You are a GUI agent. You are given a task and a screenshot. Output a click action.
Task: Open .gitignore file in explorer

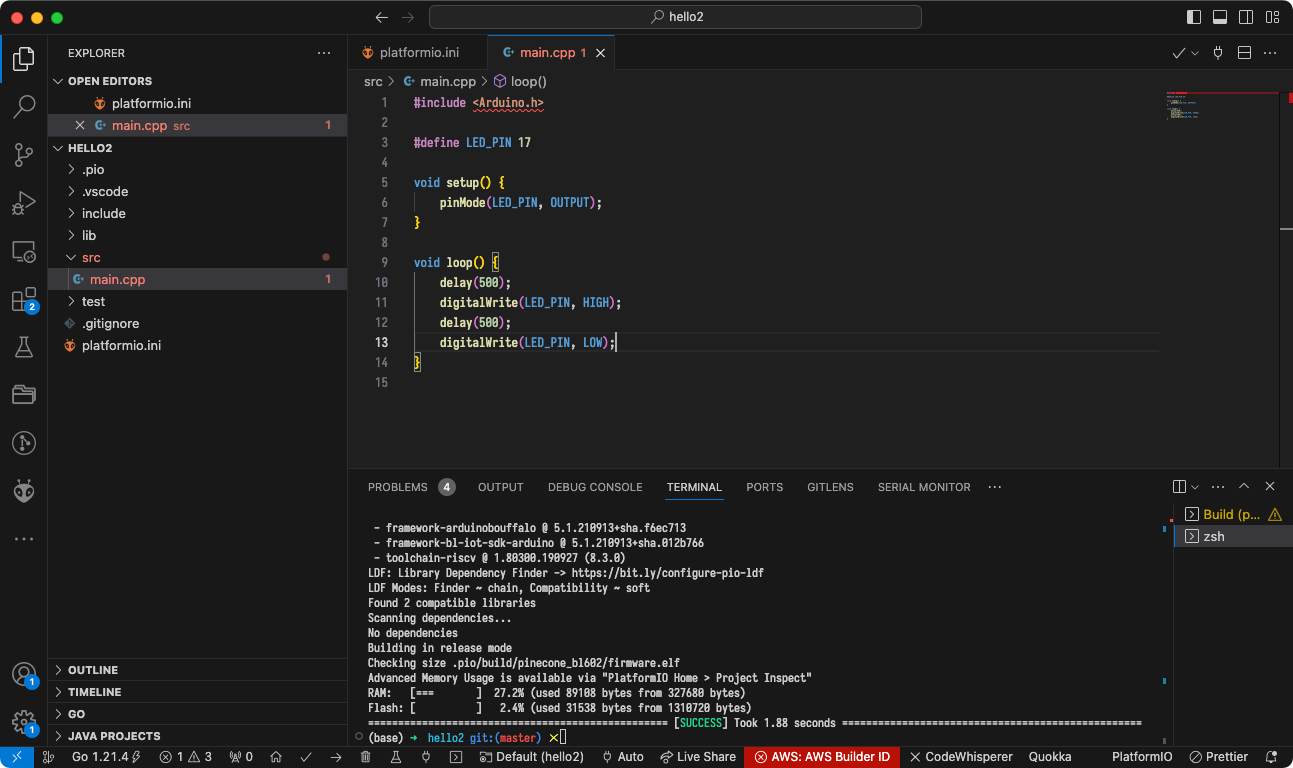click(x=197, y=324)
